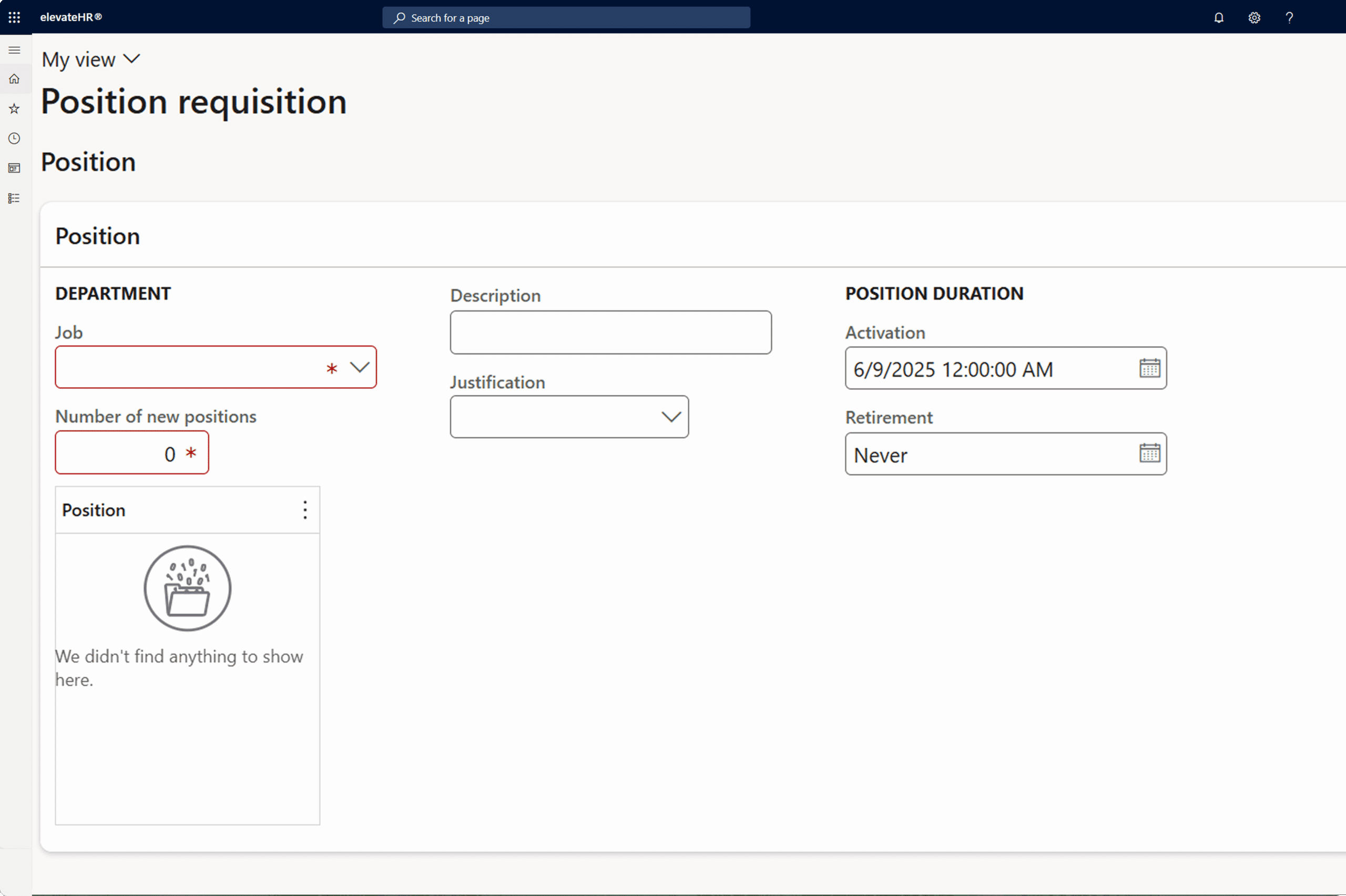The height and width of the screenshot is (896, 1346).
Task: Open Recent clock icon in sidebar
Action: pos(14,138)
